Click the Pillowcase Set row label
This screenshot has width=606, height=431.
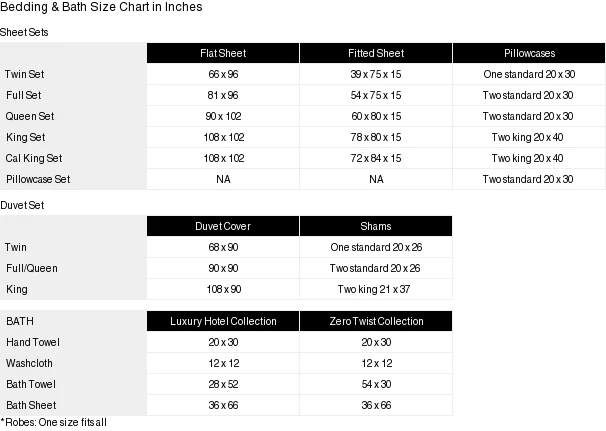38,179
